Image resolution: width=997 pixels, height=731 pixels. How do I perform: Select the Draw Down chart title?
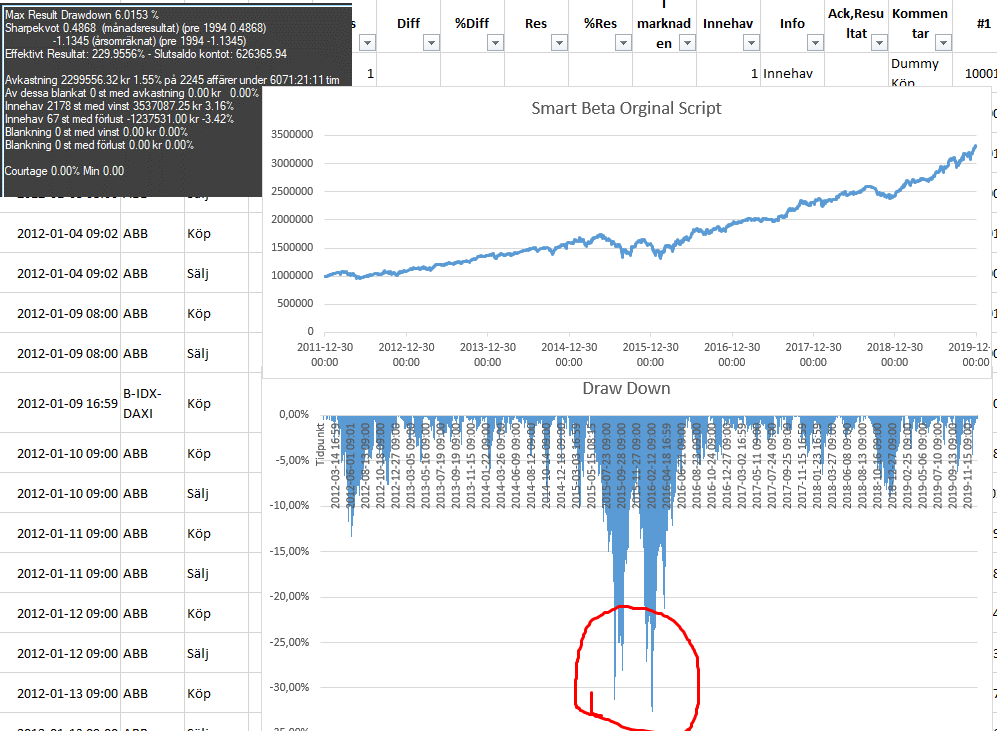[x=626, y=387]
